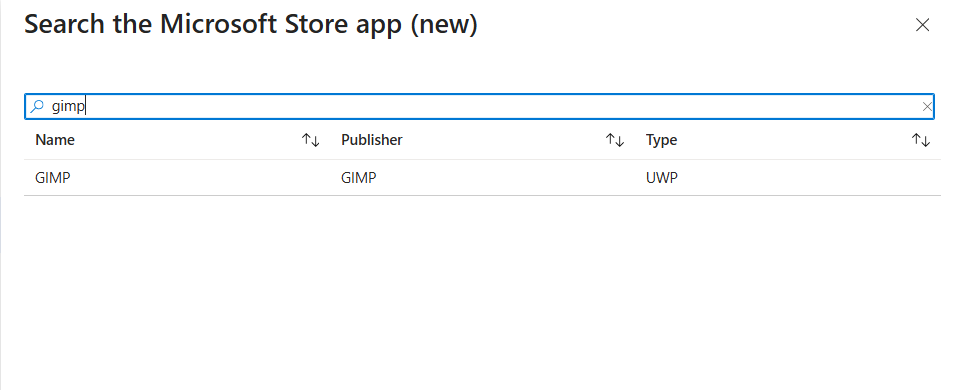Screen dimensions: 955x390
Task: Select the GIMP publisher cell
Action: click(359, 178)
